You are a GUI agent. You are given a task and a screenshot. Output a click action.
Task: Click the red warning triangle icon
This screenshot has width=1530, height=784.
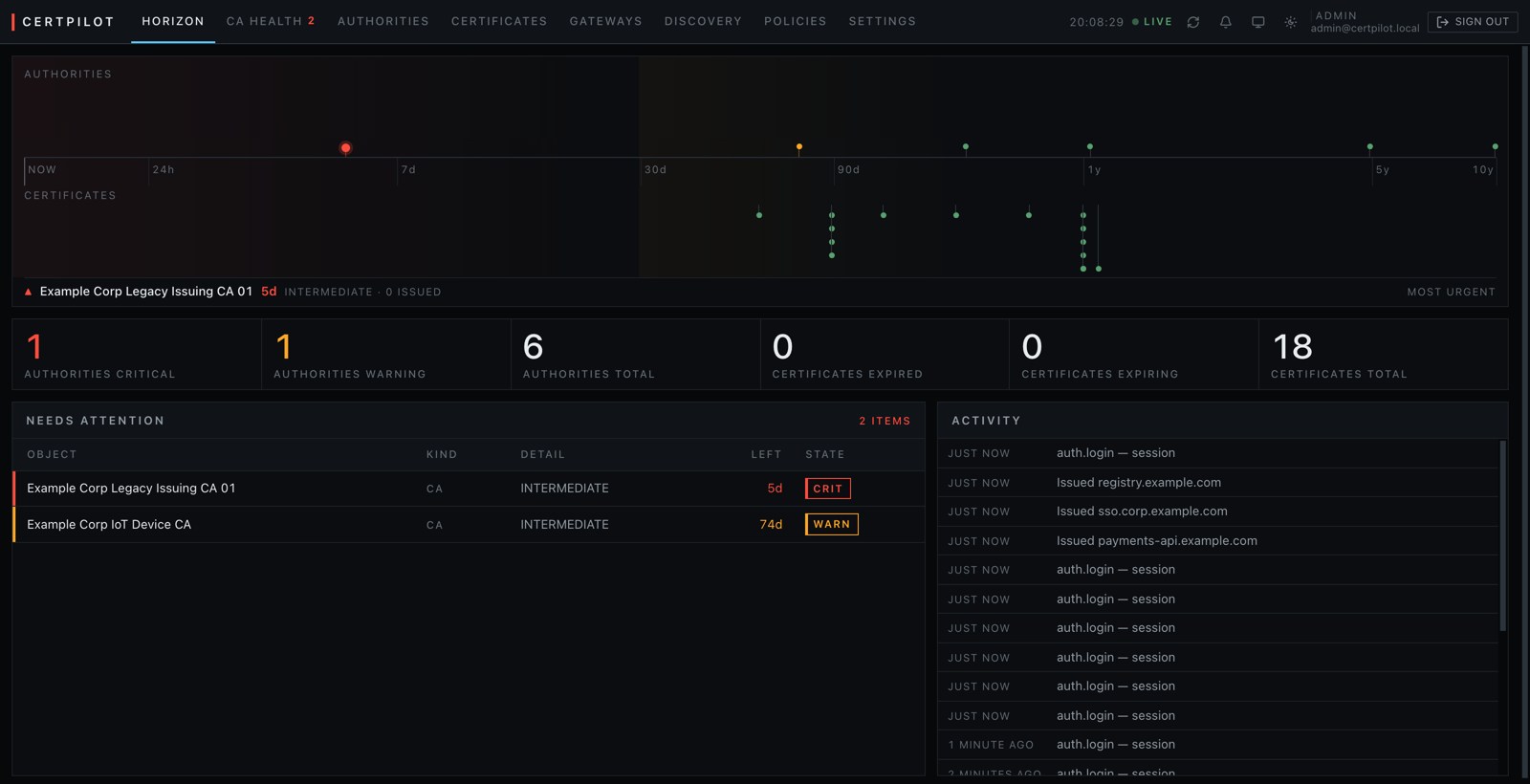point(28,292)
